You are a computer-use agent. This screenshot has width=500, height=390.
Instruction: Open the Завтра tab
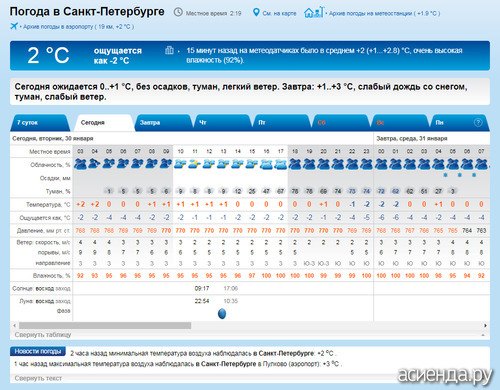(163, 123)
